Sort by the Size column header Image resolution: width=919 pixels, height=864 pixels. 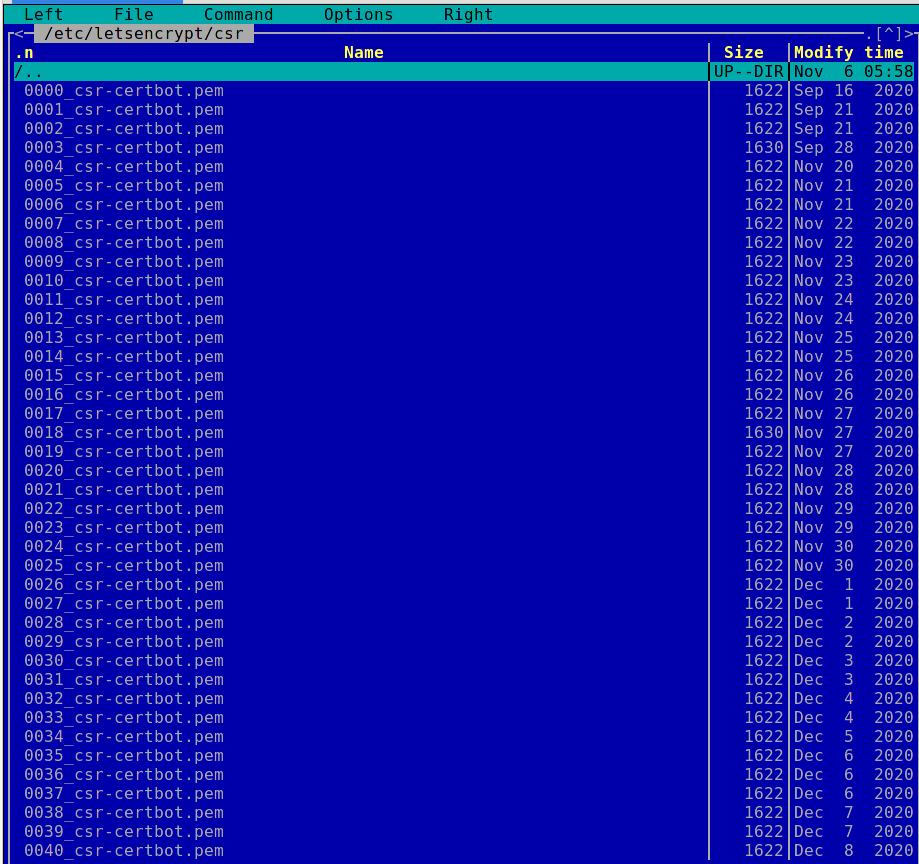click(744, 53)
